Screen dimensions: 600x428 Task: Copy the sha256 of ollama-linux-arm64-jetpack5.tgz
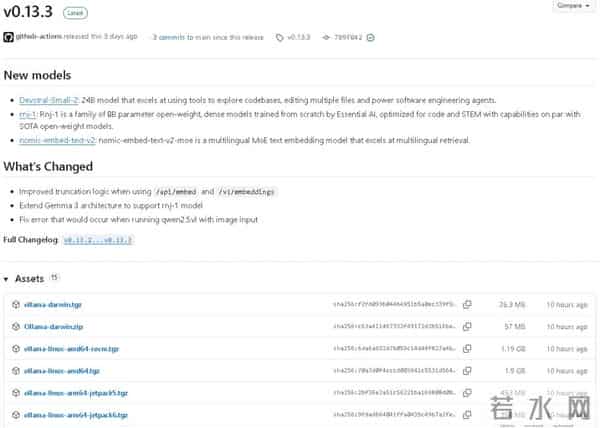467,393
